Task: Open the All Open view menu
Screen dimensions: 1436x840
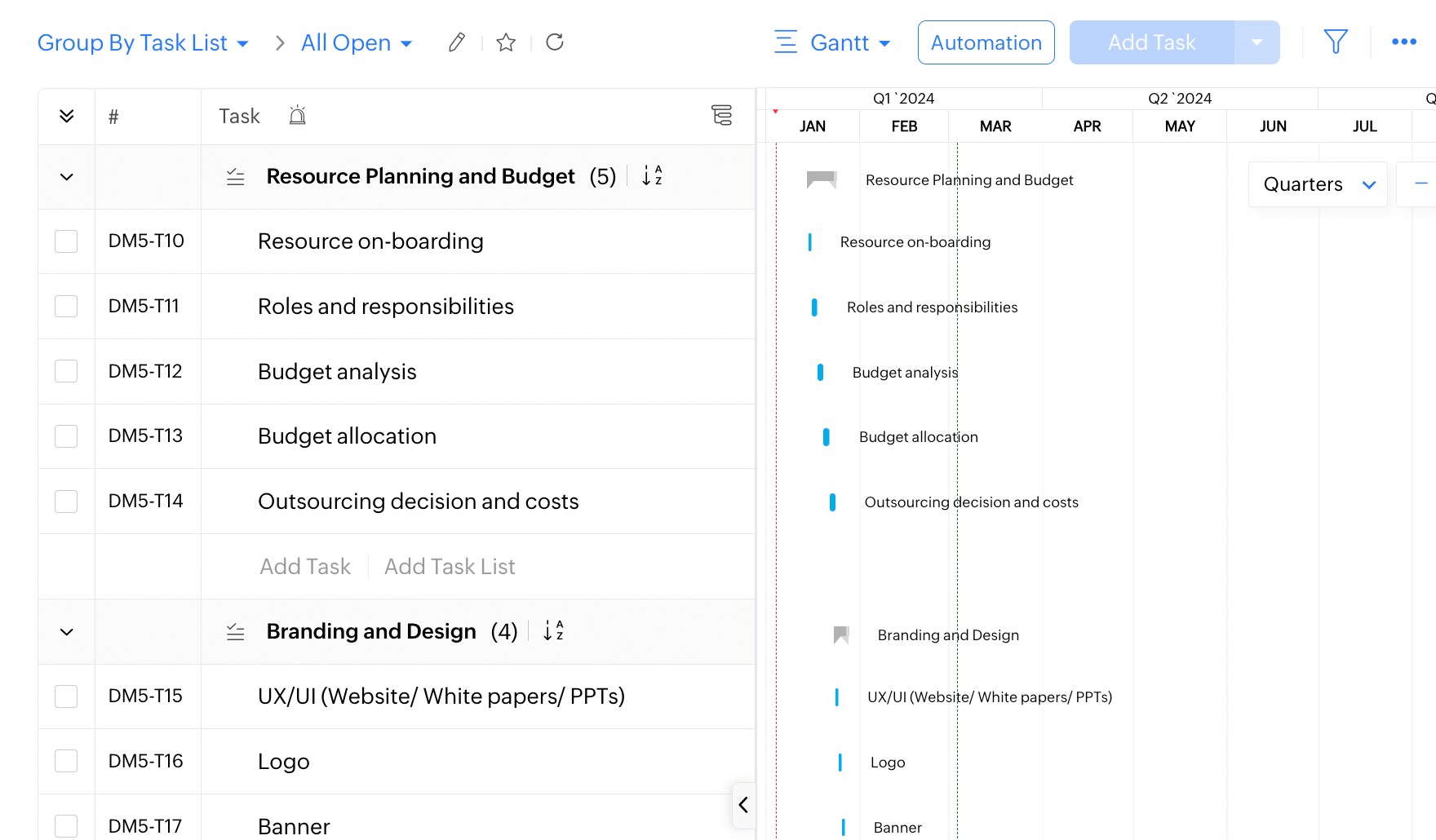Action: (357, 43)
